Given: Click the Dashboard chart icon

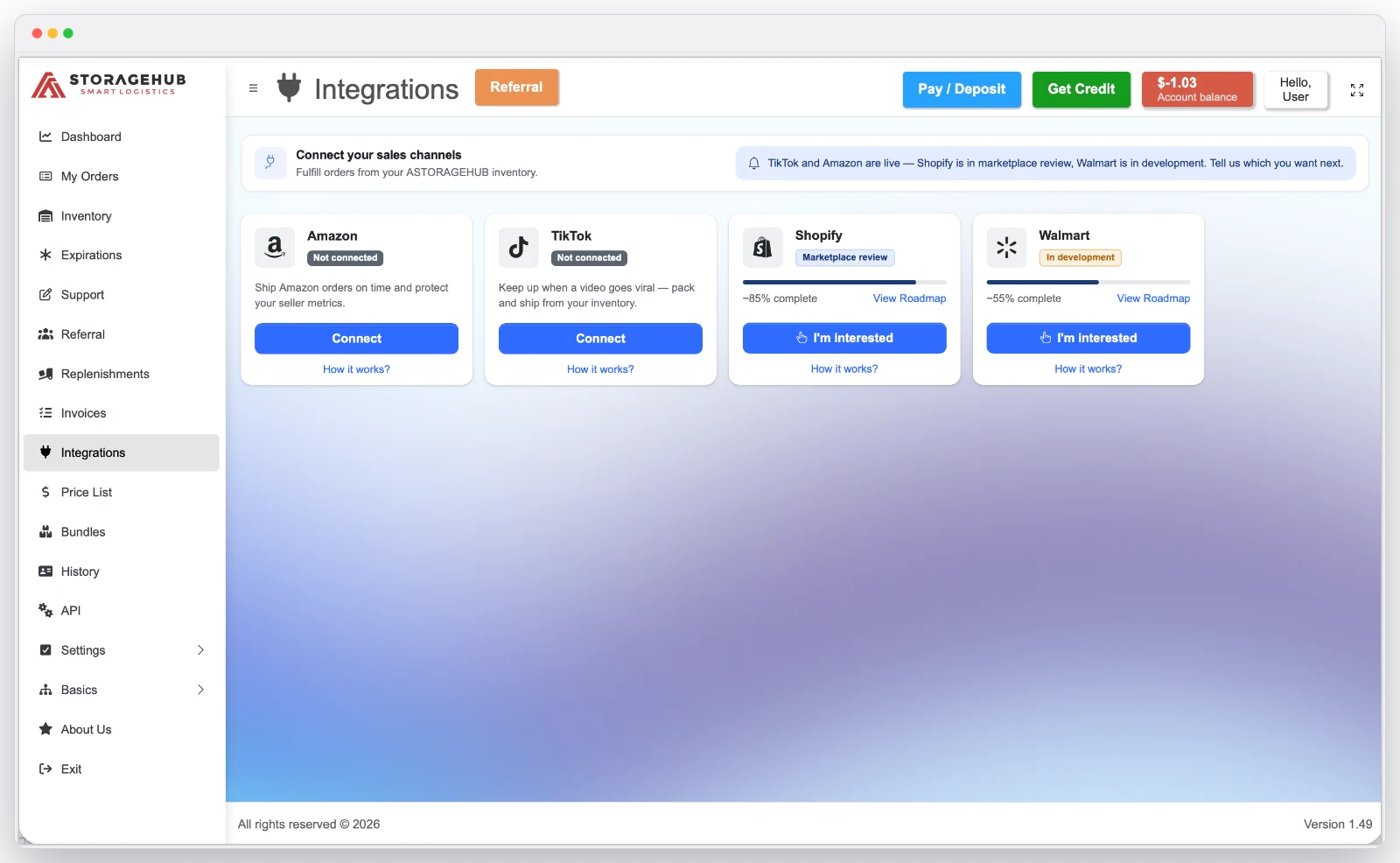Looking at the screenshot, I should pyautogui.click(x=45, y=137).
